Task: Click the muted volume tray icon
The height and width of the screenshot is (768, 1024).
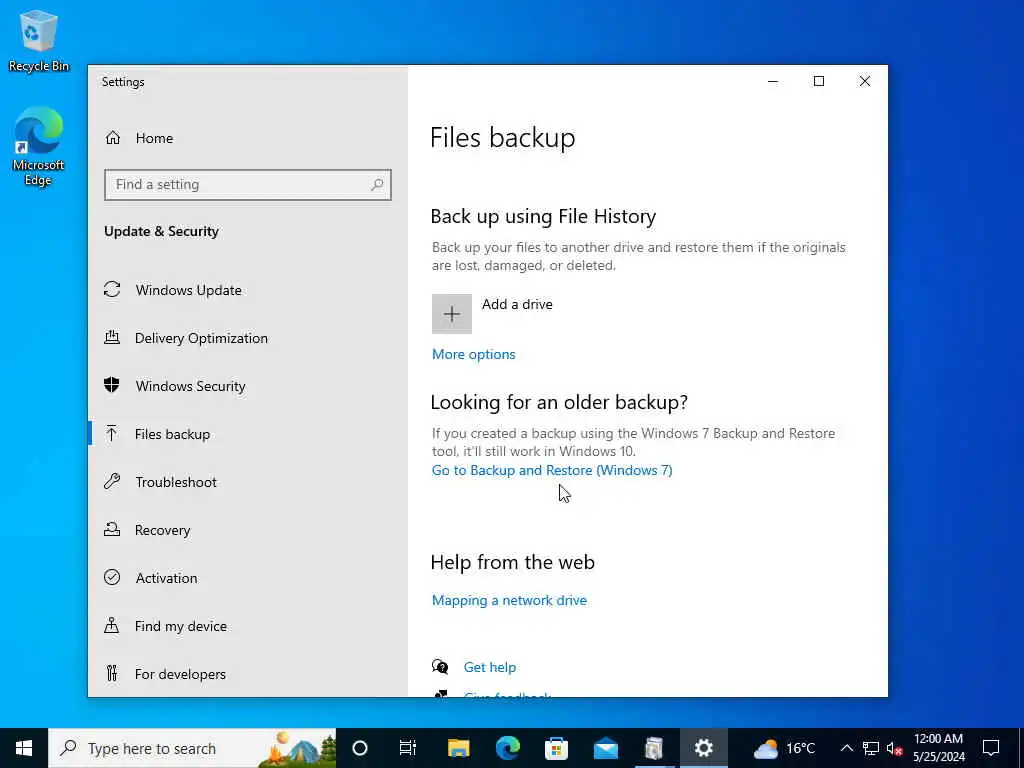Action: click(894, 748)
